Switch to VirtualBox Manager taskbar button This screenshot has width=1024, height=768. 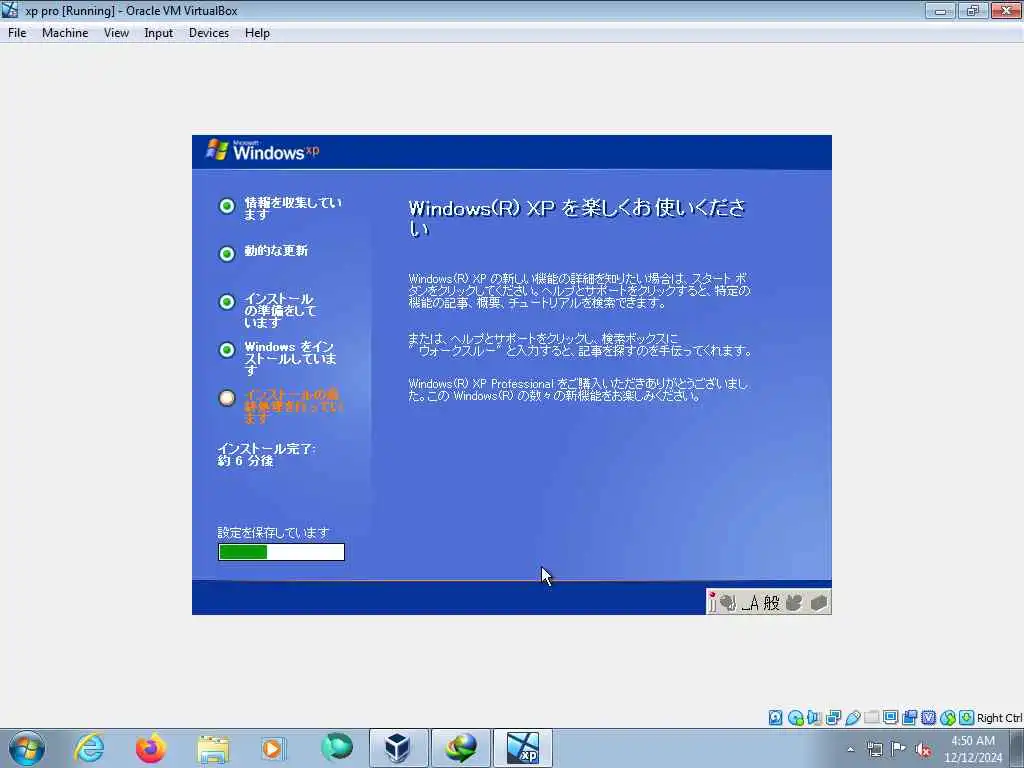tap(398, 748)
